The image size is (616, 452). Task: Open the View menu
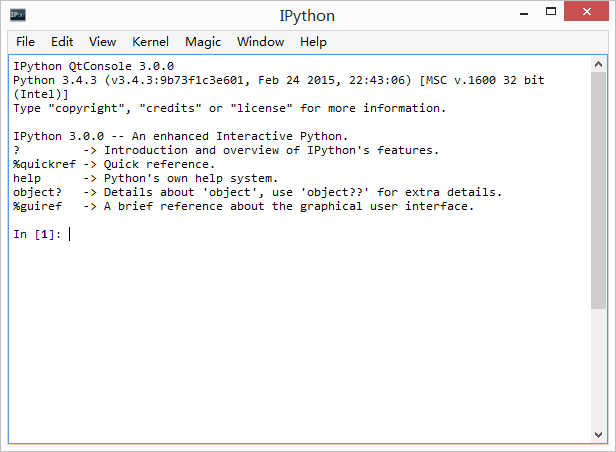(x=102, y=42)
